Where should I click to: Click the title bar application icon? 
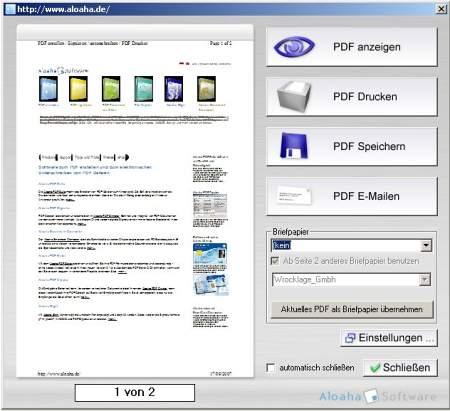[10, 9]
